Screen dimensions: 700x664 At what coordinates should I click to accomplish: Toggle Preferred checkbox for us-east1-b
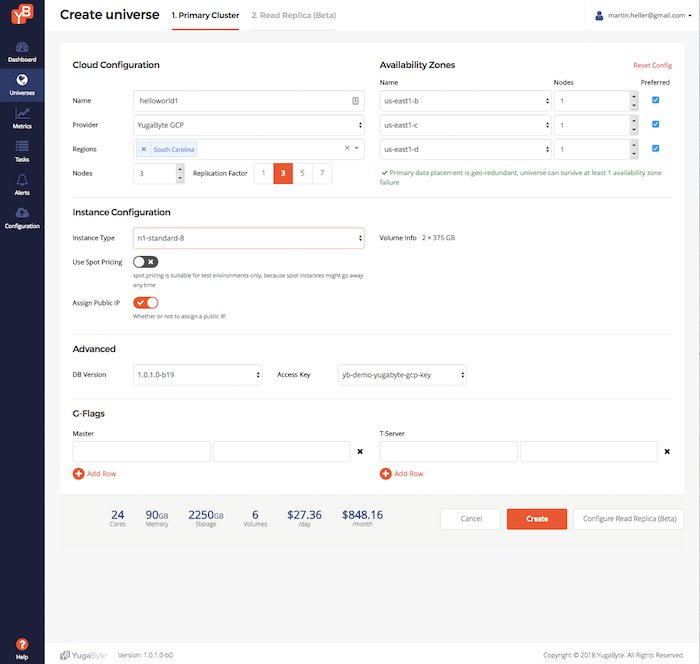pyautogui.click(x=655, y=100)
